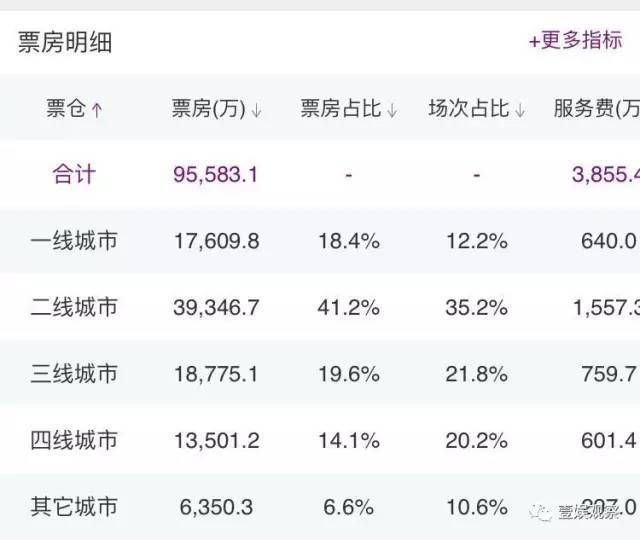Click the 21.8% screening share cell
The height and width of the screenshot is (540, 640).
tap(477, 374)
